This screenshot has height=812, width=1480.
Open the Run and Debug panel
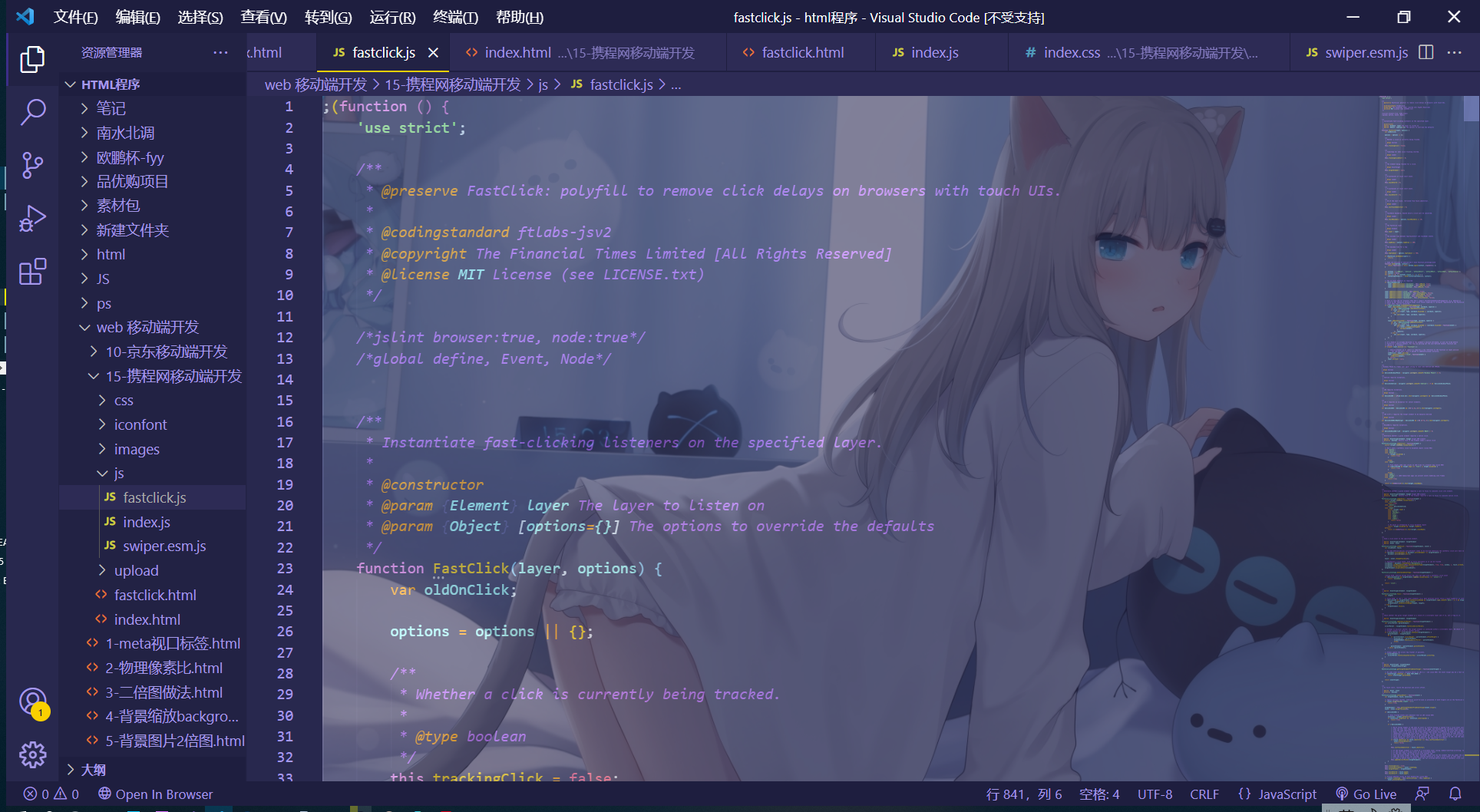click(x=33, y=218)
